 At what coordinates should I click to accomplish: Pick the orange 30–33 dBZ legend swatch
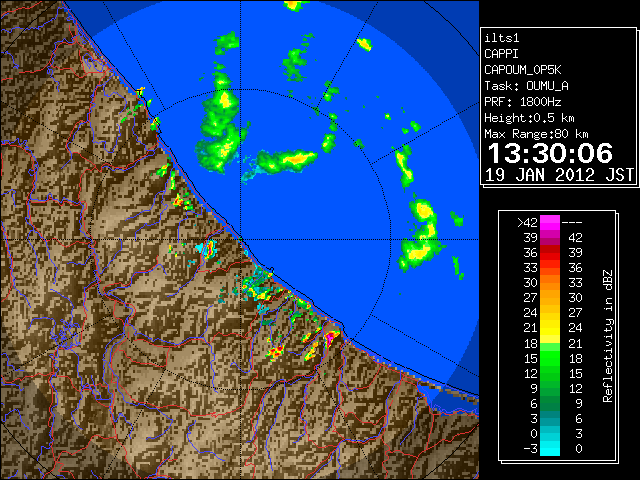point(550,282)
